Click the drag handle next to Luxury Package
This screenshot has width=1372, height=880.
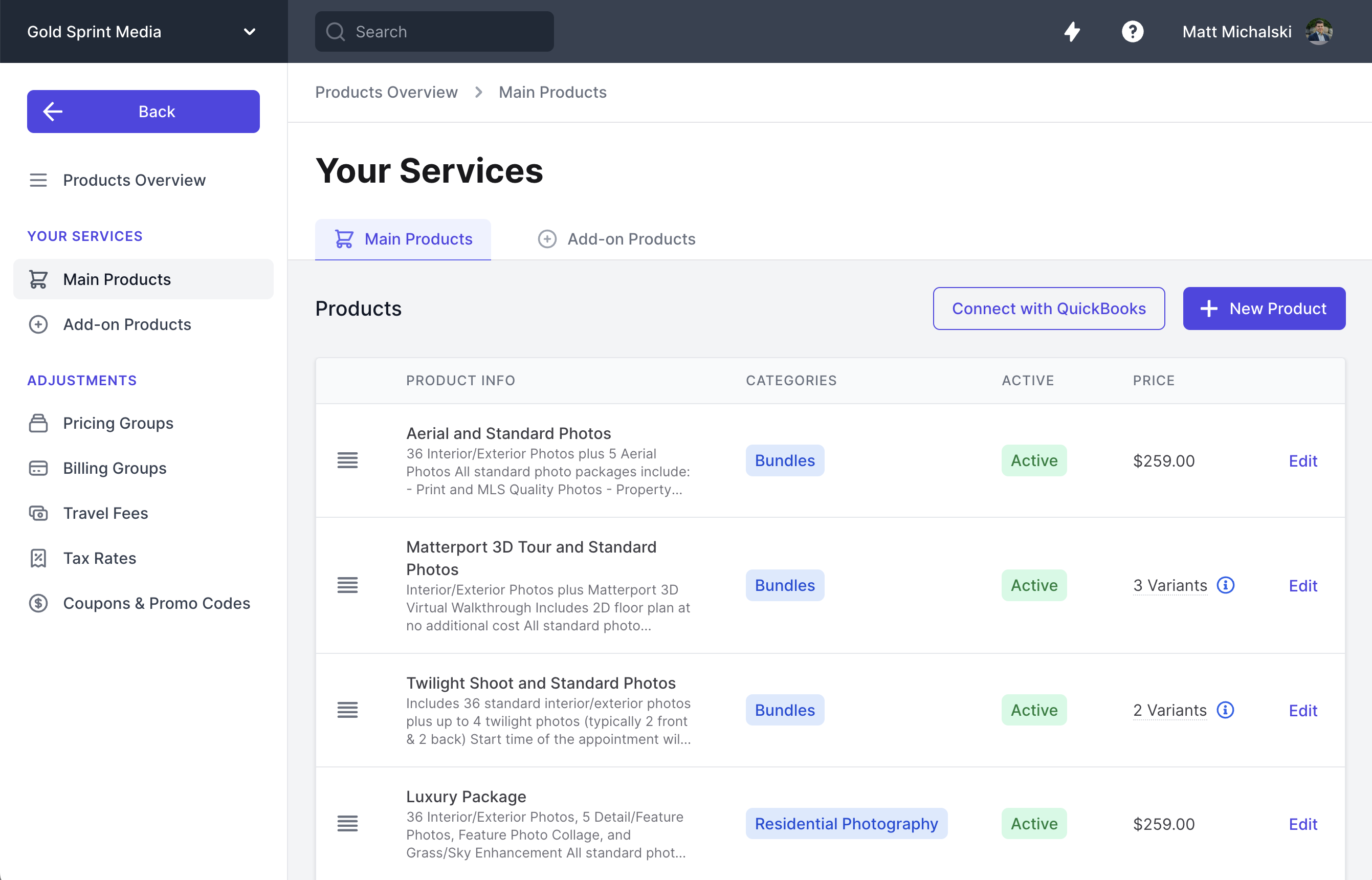click(347, 823)
